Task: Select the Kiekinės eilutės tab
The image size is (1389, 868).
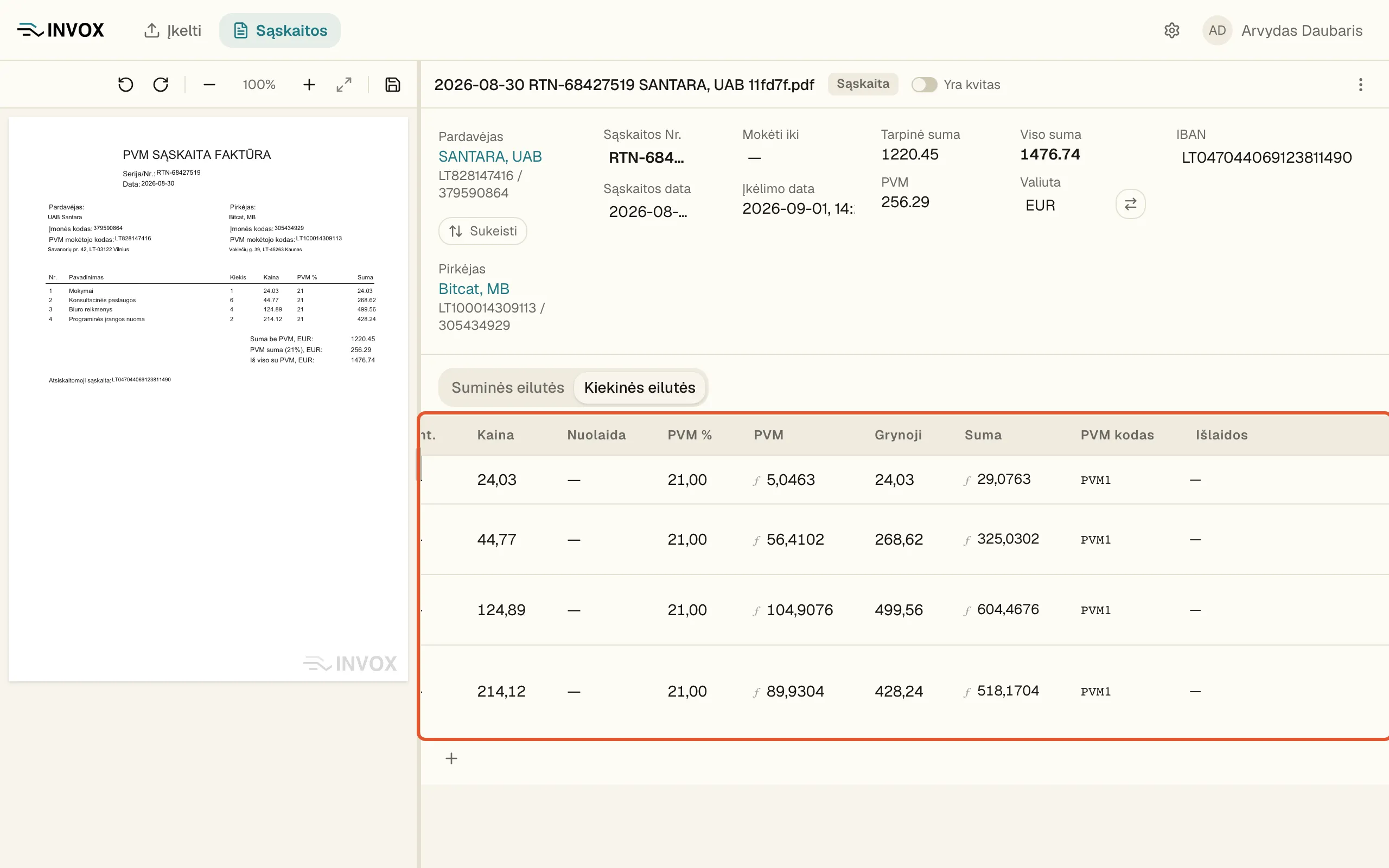Action: point(639,387)
